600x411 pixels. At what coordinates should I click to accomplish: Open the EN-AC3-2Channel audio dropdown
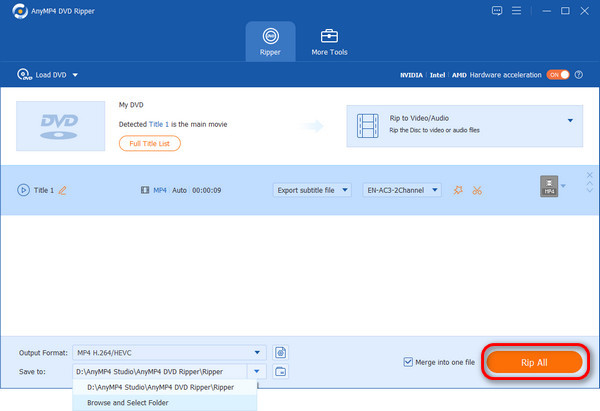pos(401,190)
